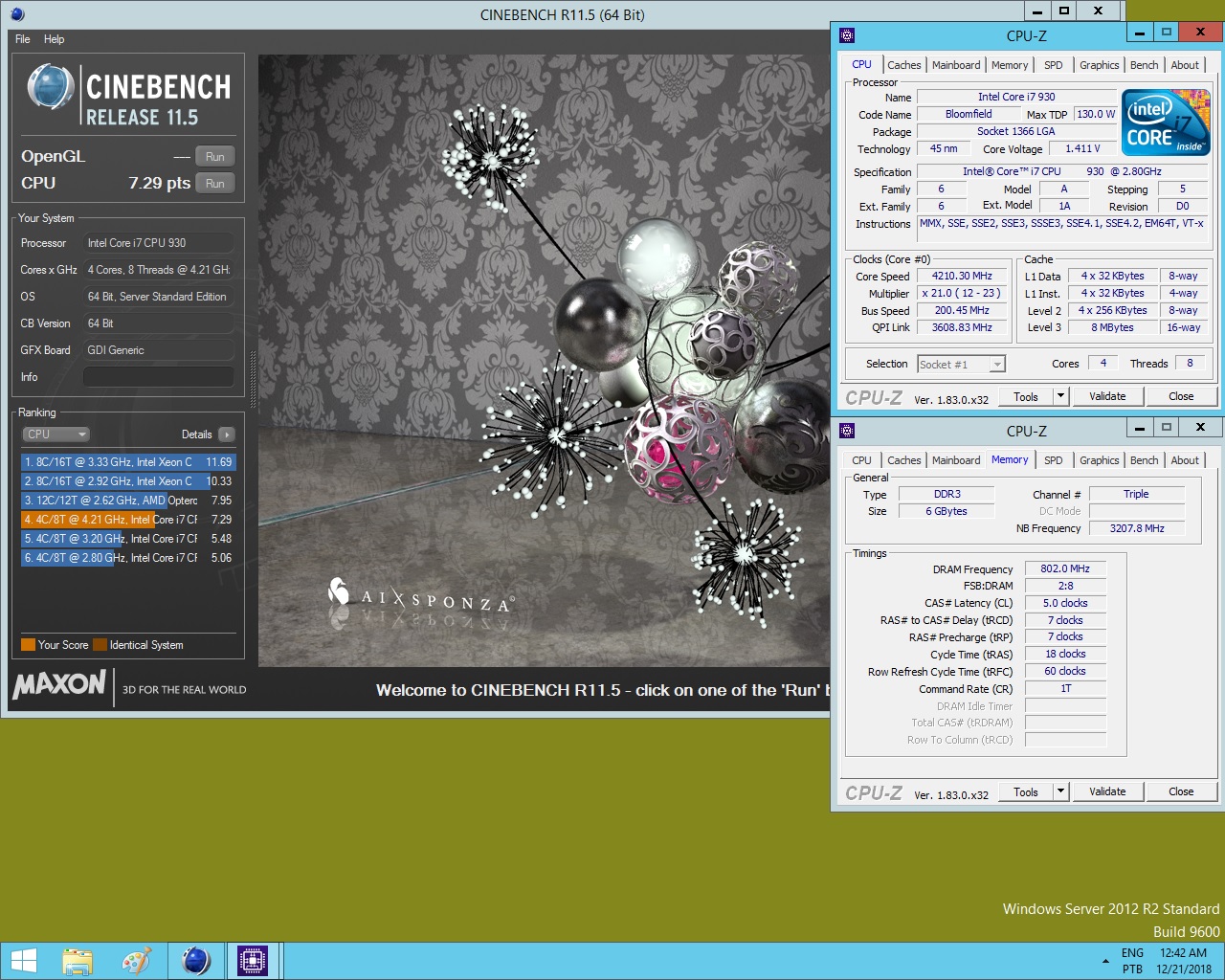
Task: Open Graphics tab in lower CPU-Z window
Action: pyautogui.click(x=1099, y=460)
